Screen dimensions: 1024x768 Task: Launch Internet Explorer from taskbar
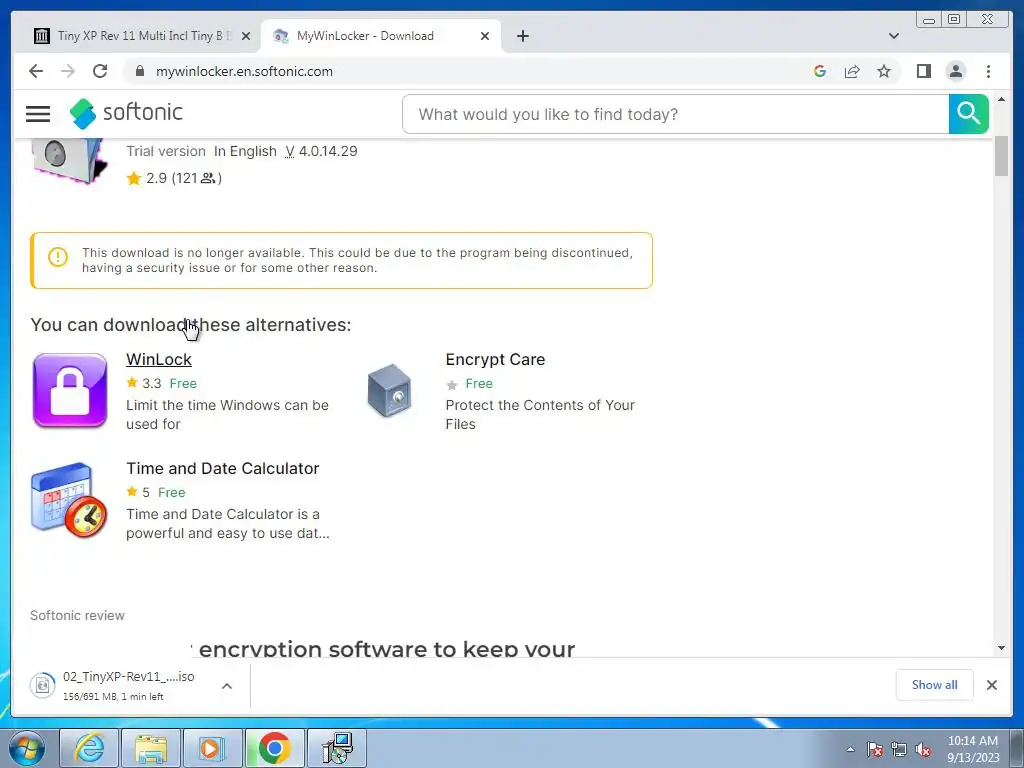pyautogui.click(x=89, y=748)
